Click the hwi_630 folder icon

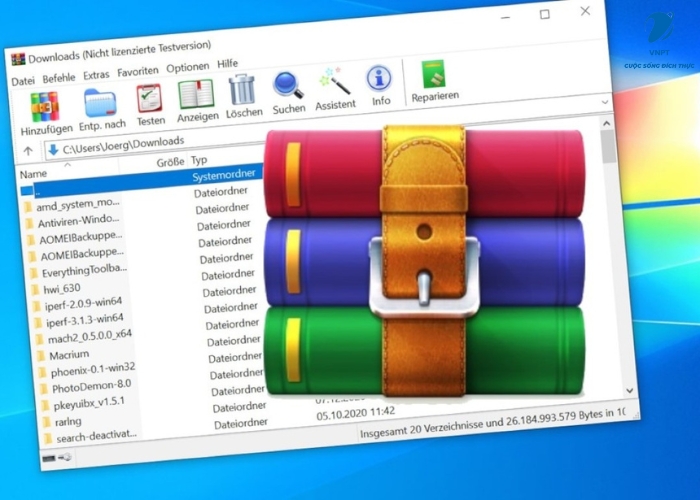point(35,290)
